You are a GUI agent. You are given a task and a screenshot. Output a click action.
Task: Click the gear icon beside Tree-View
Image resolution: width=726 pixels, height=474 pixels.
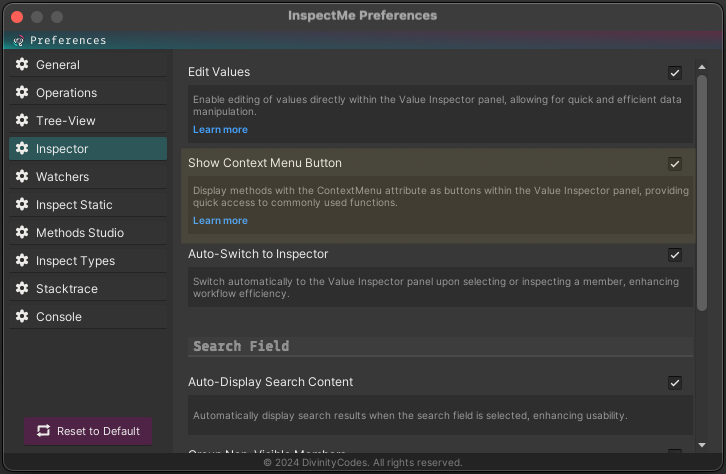(x=22, y=120)
